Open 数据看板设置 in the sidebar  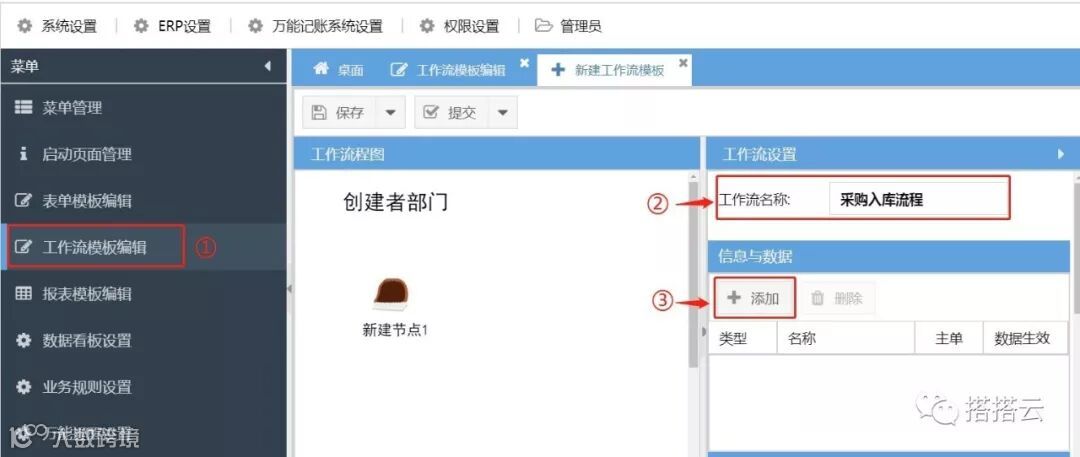click(x=143, y=341)
